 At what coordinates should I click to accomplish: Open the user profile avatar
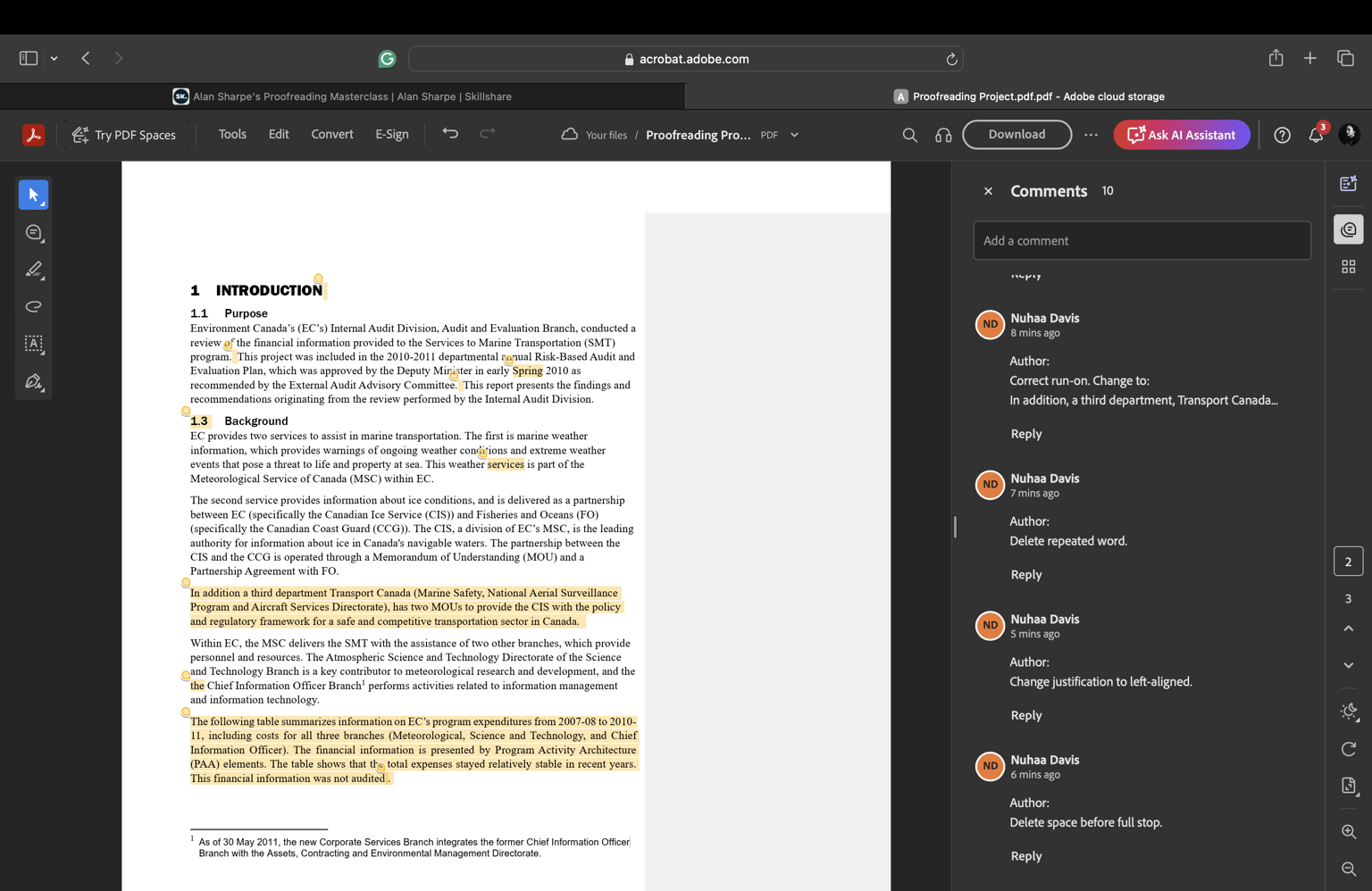click(1350, 134)
